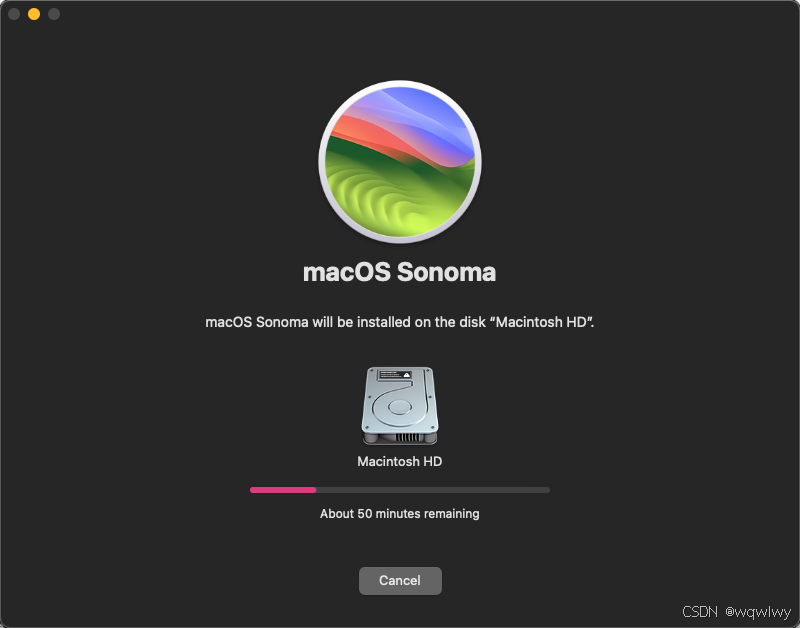
Task: Select the "Macintosh HD" label under the drive
Action: (399, 462)
